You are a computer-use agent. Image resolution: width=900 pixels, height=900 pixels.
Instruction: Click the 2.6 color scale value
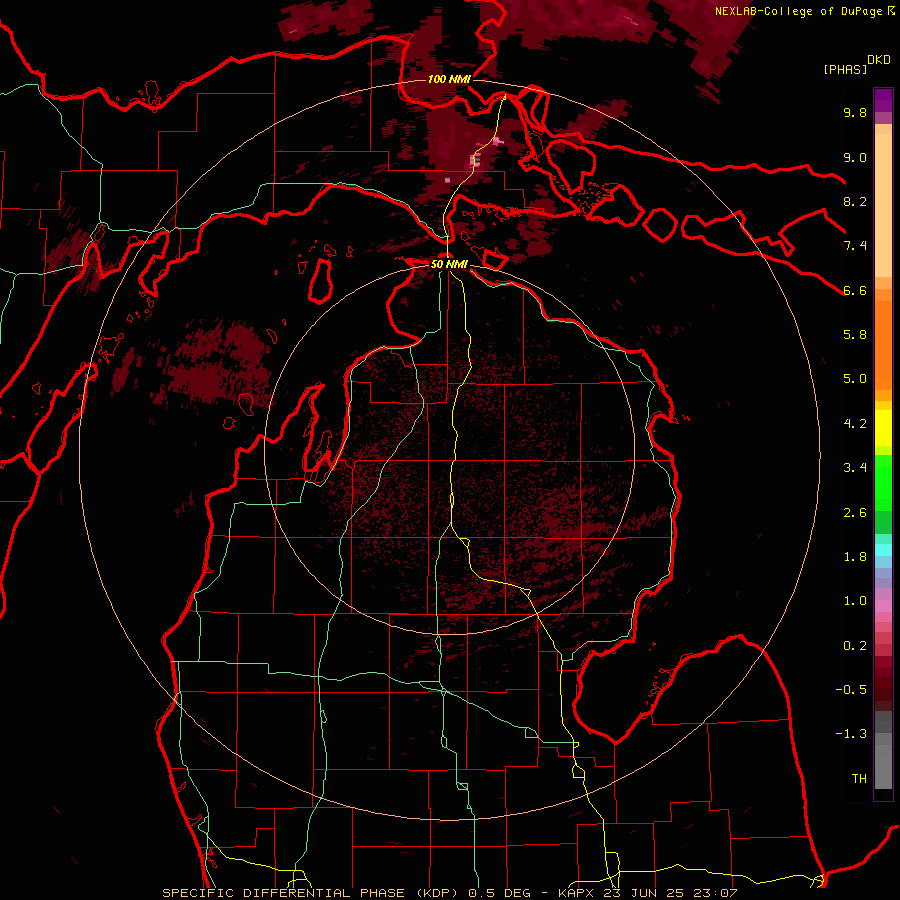click(855, 513)
